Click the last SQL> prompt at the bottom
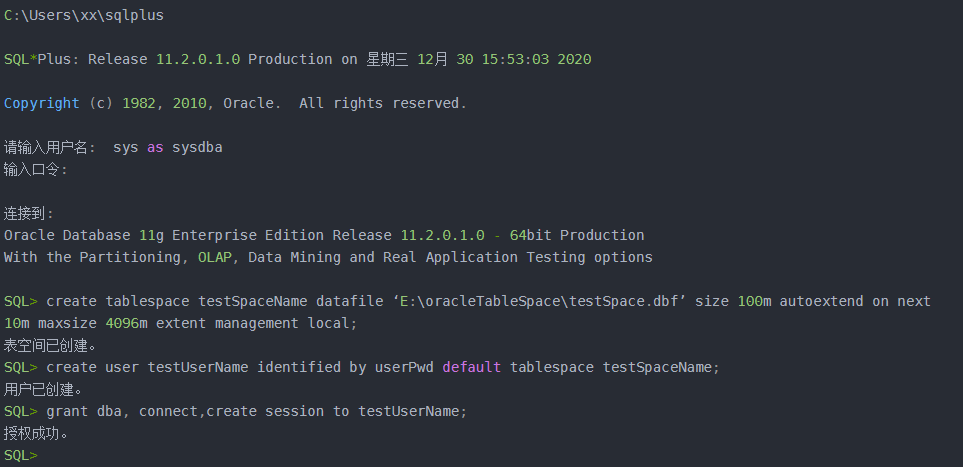 click(x=21, y=456)
